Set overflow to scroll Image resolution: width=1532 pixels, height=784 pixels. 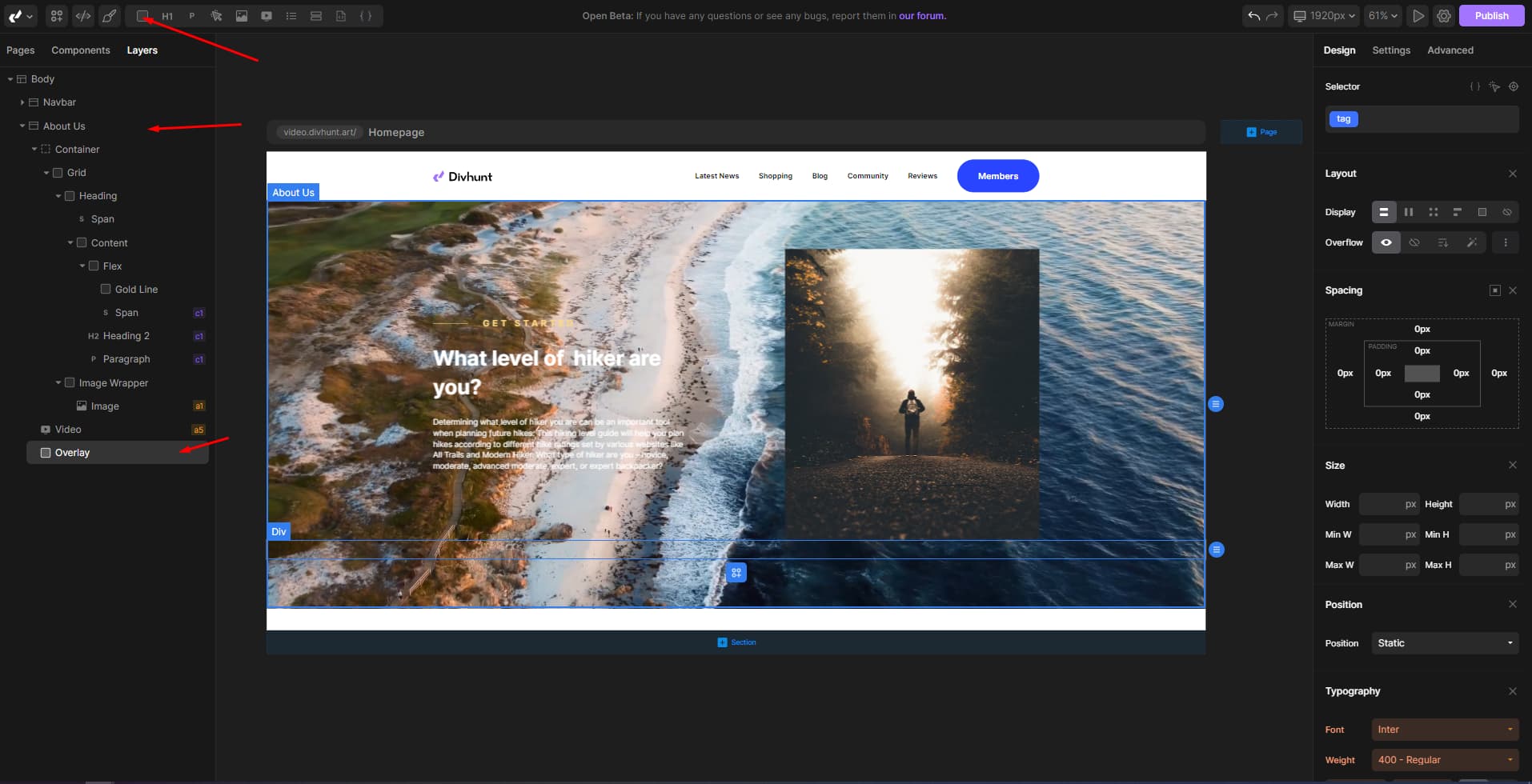tap(1442, 242)
